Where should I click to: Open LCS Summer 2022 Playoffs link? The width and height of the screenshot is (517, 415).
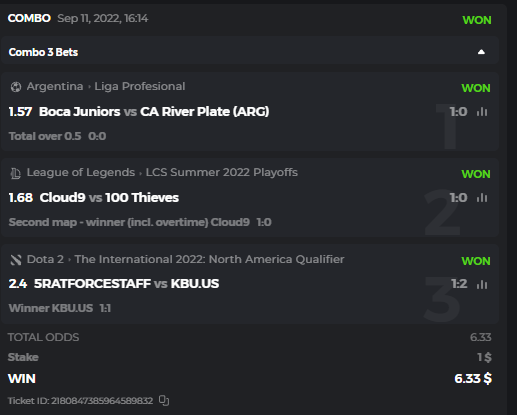[x=222, y=172]
